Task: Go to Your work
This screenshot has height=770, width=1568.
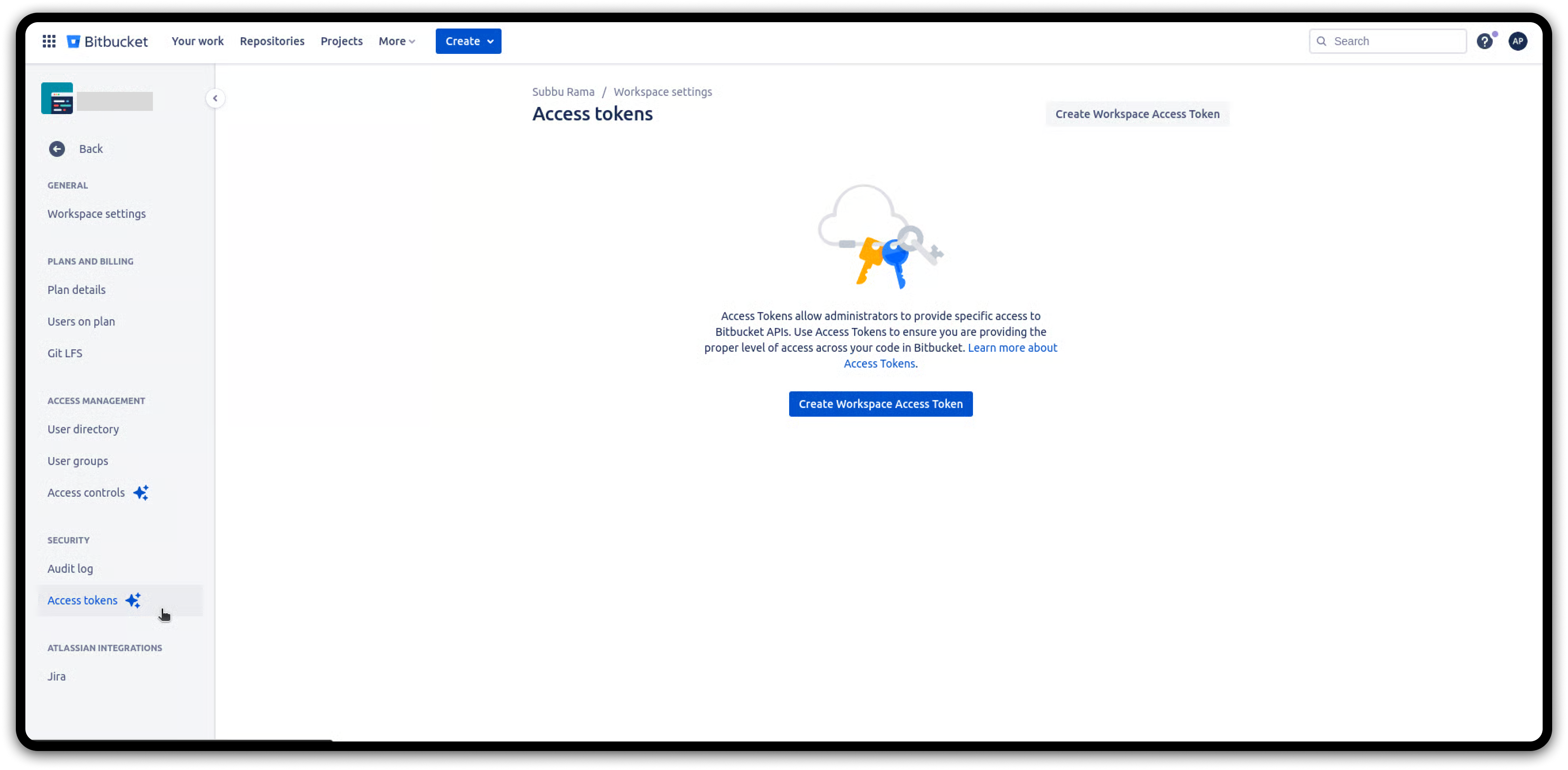Action: click(x=197, y=41)
